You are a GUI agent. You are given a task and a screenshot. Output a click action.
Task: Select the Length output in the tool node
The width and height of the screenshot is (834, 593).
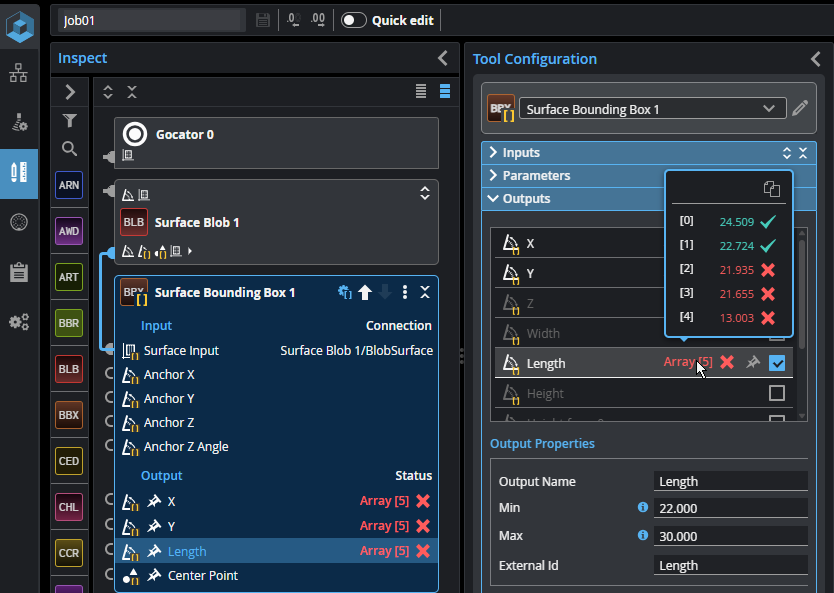click(x=187, y=551)
